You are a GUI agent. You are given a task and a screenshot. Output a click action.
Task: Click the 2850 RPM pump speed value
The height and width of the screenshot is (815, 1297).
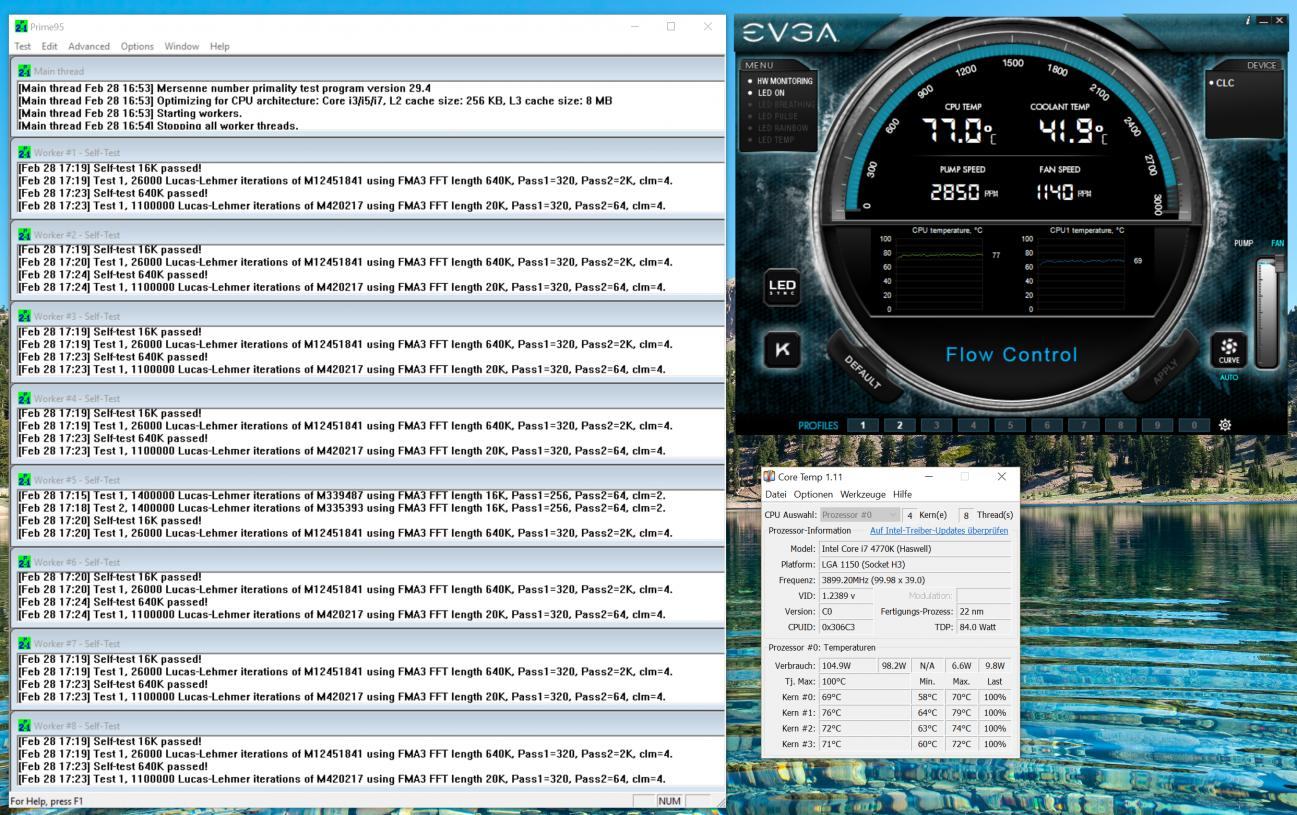957,193
